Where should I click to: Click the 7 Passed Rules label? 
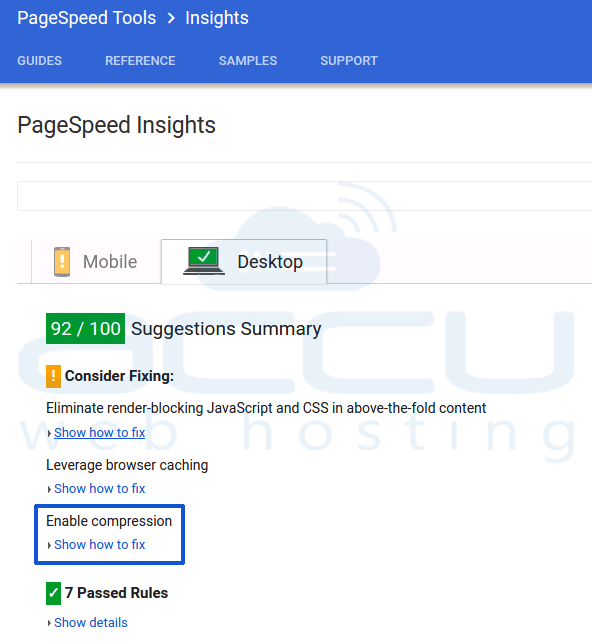116,593
